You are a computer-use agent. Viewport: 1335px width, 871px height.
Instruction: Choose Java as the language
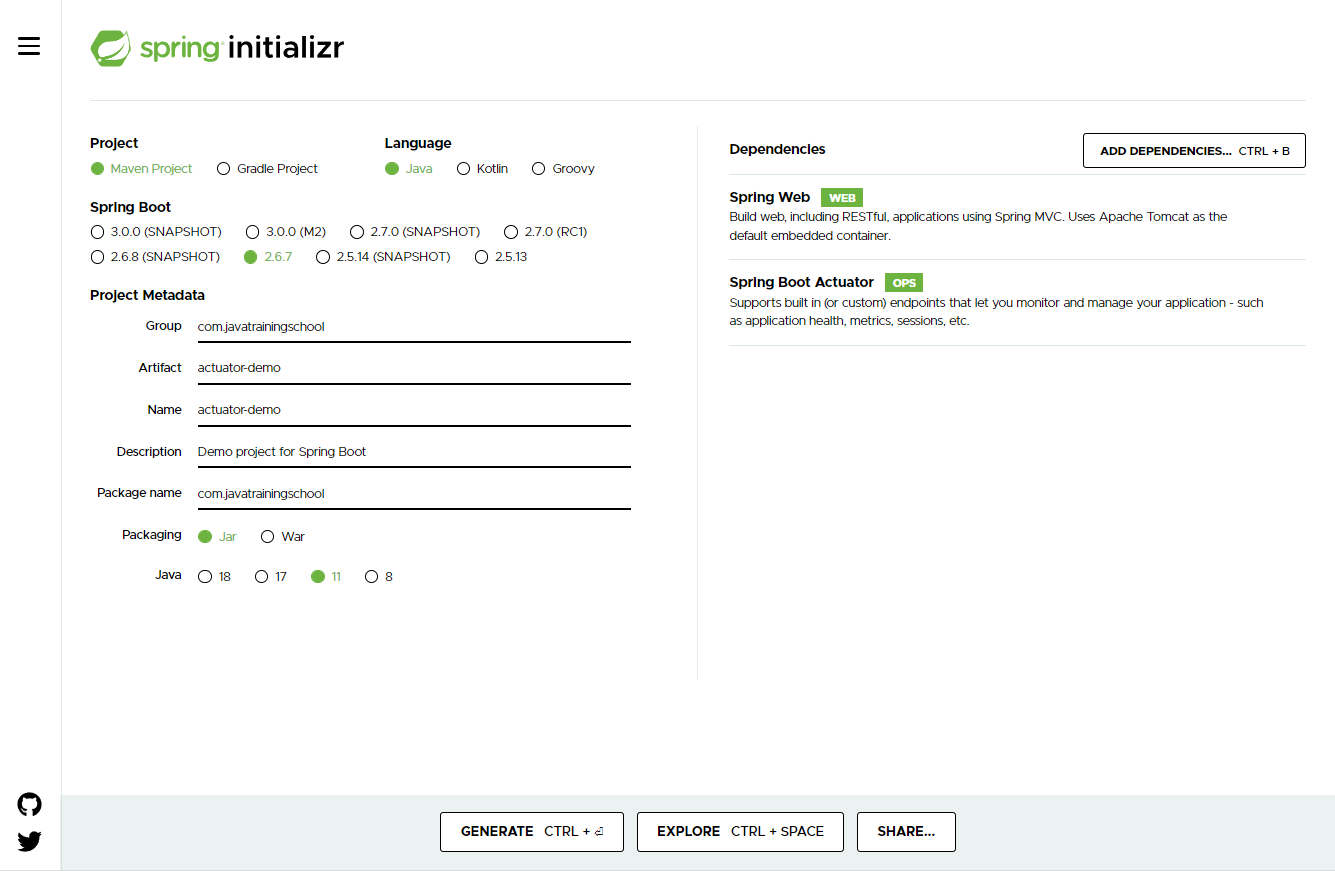tap(409, 169)
